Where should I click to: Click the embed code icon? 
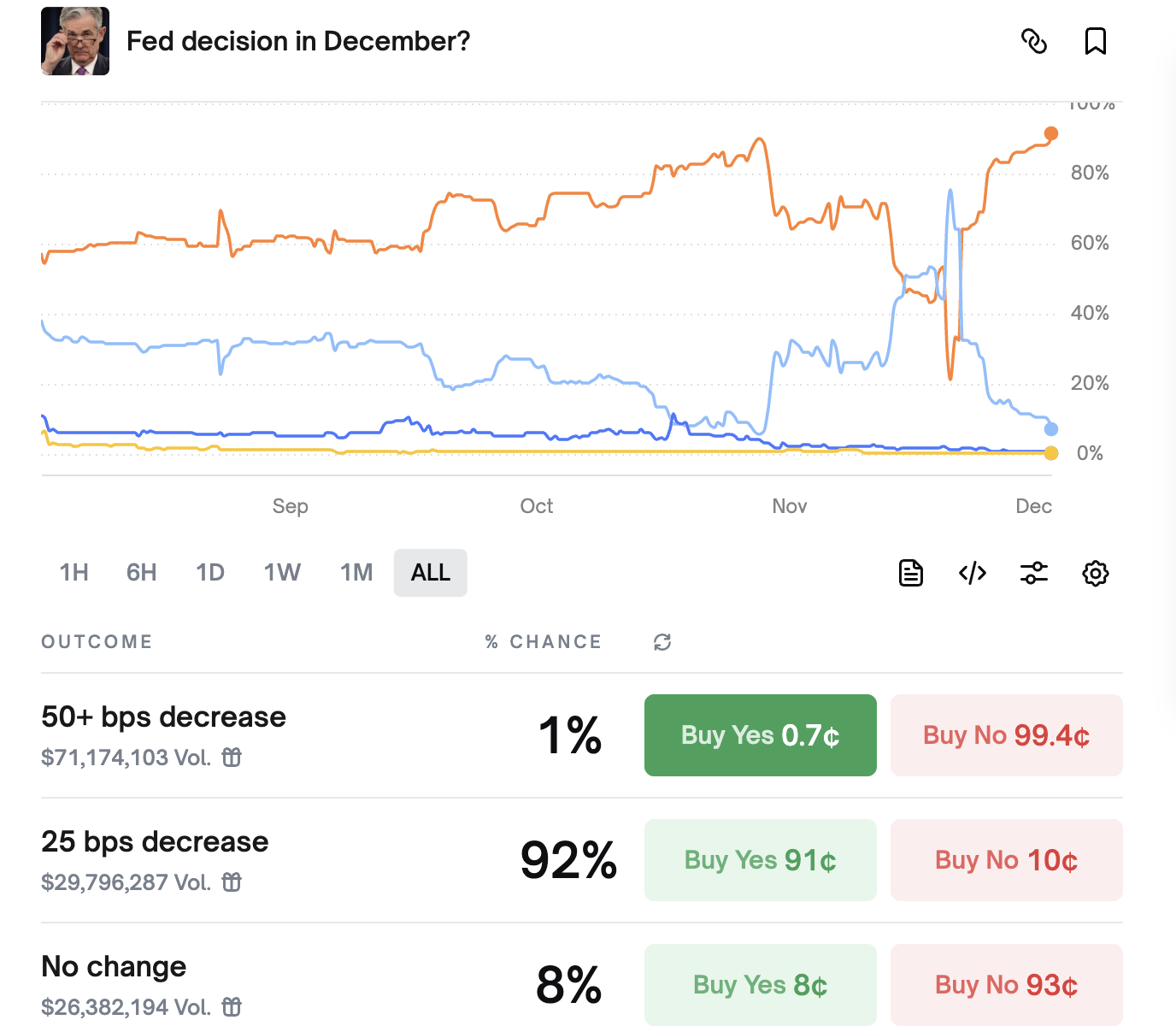972,573
